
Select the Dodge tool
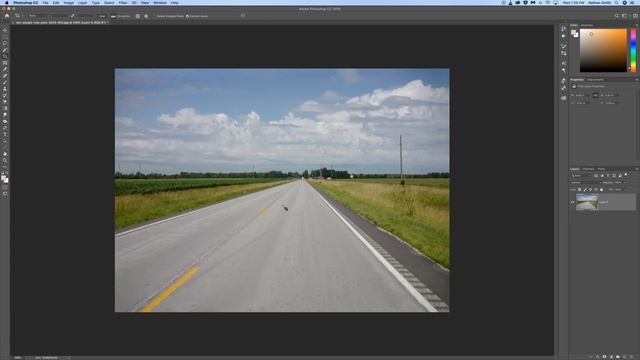coord(5,122)
